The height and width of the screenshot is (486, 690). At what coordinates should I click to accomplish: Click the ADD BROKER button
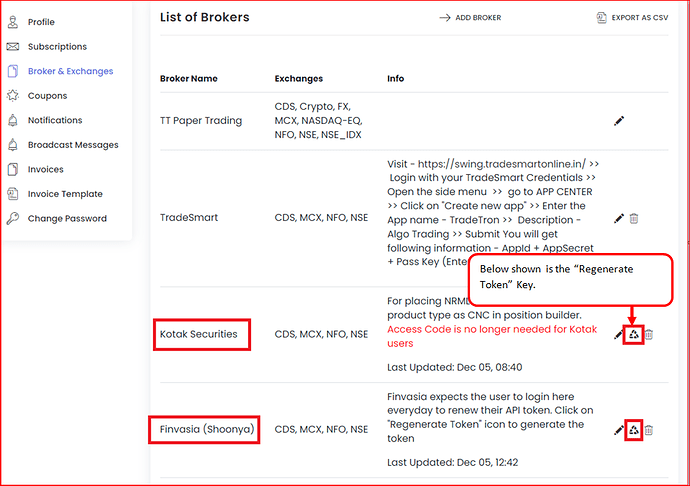pos(470,18)
